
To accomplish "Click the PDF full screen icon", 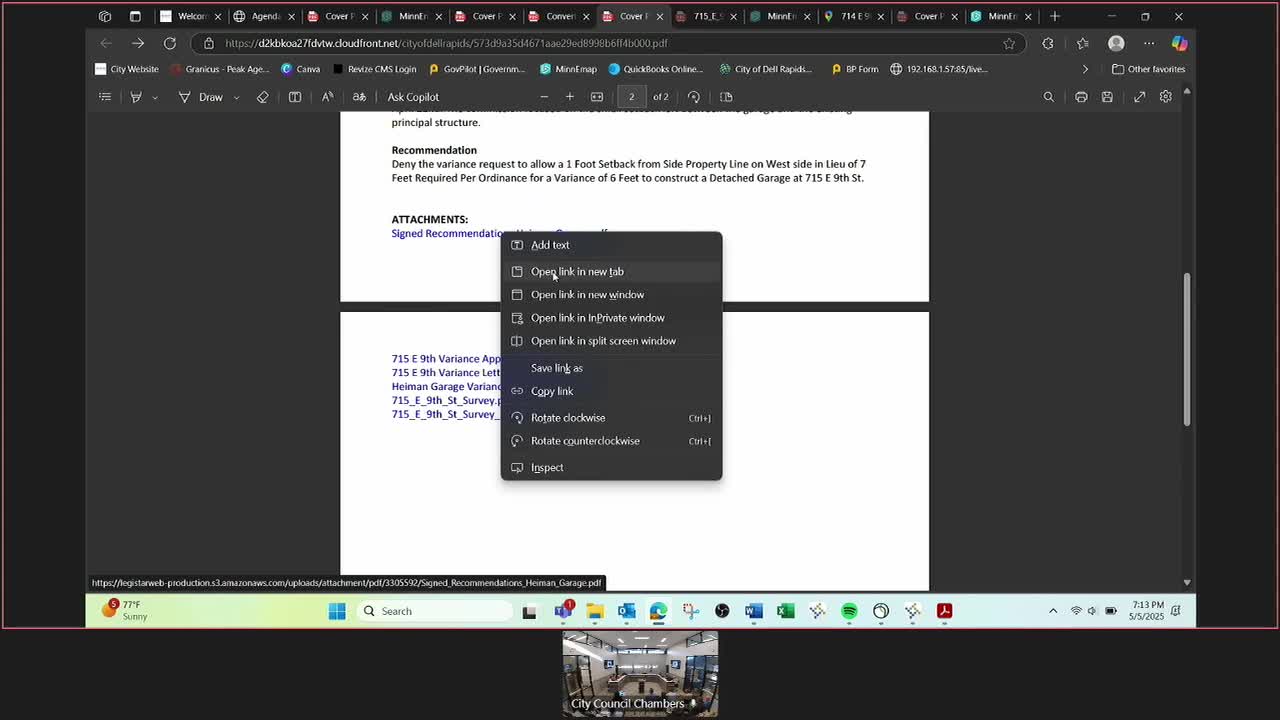I will (1139, 97).
